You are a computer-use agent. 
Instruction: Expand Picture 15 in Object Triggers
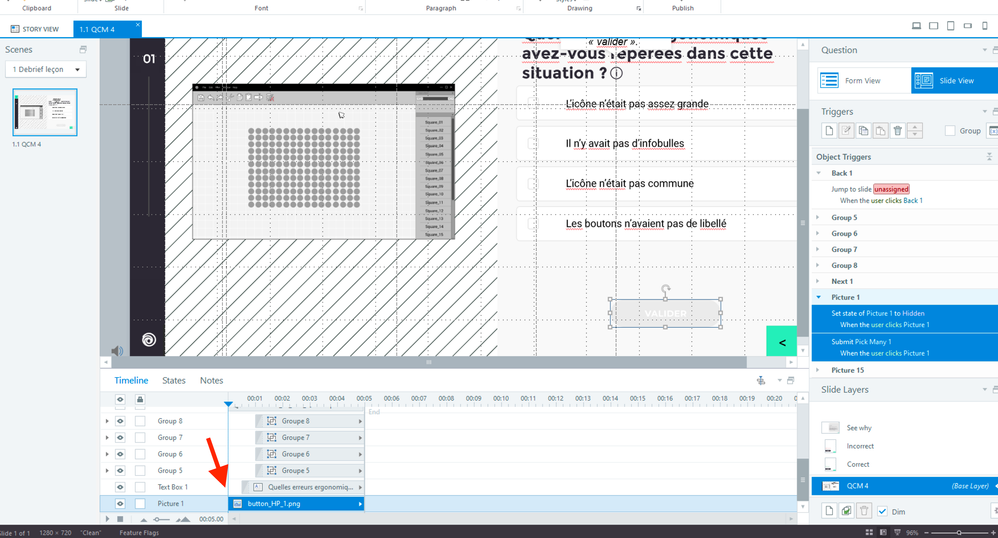coord(819,370)
